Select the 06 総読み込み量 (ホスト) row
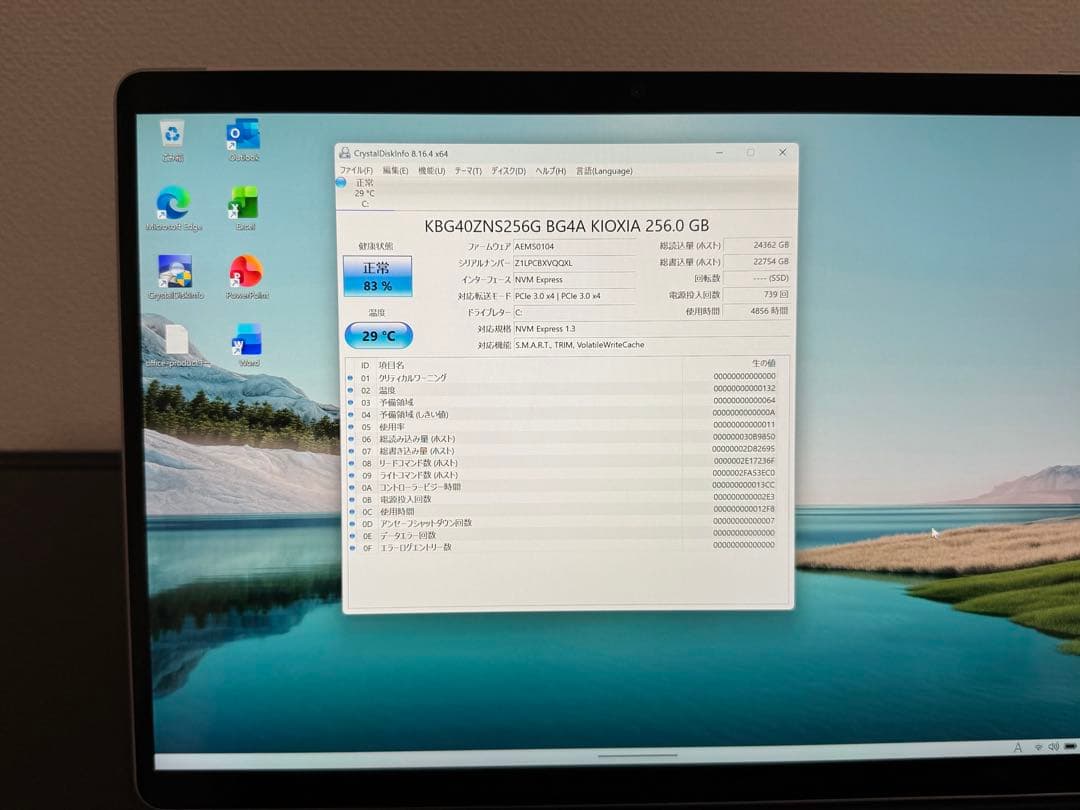Viewport: 1080px width, 810px height. [567, 438]
